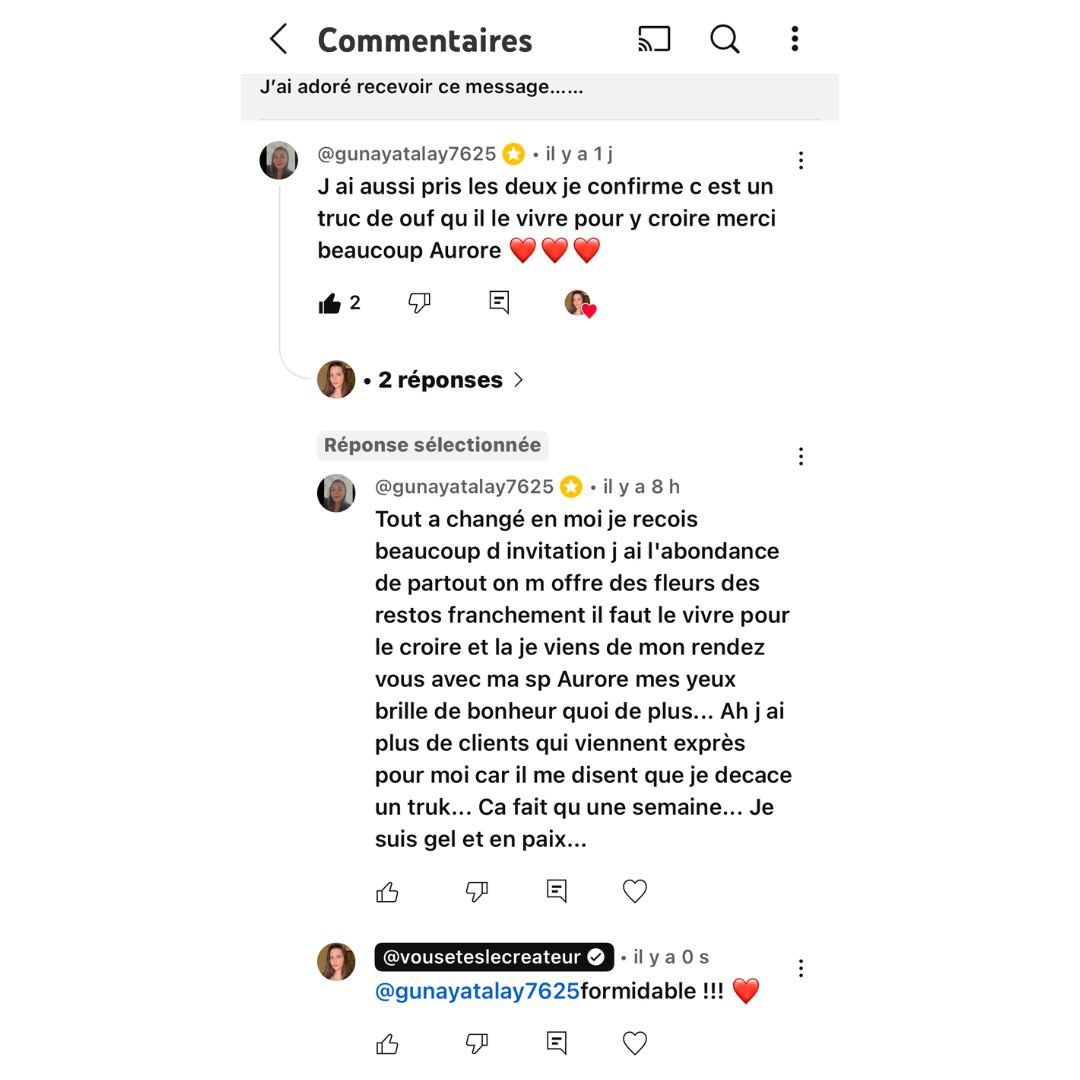Give a creator heart to the long reply

(x=634, y=891)
